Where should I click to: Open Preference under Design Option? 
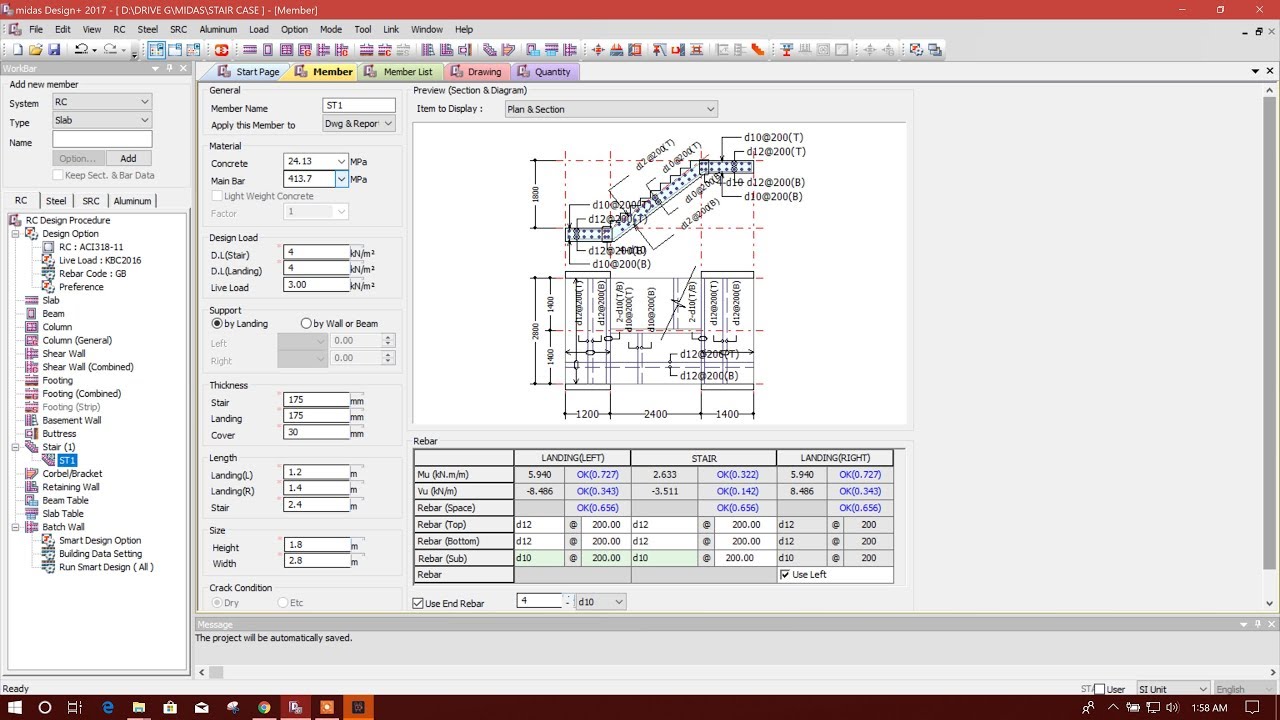81,287
